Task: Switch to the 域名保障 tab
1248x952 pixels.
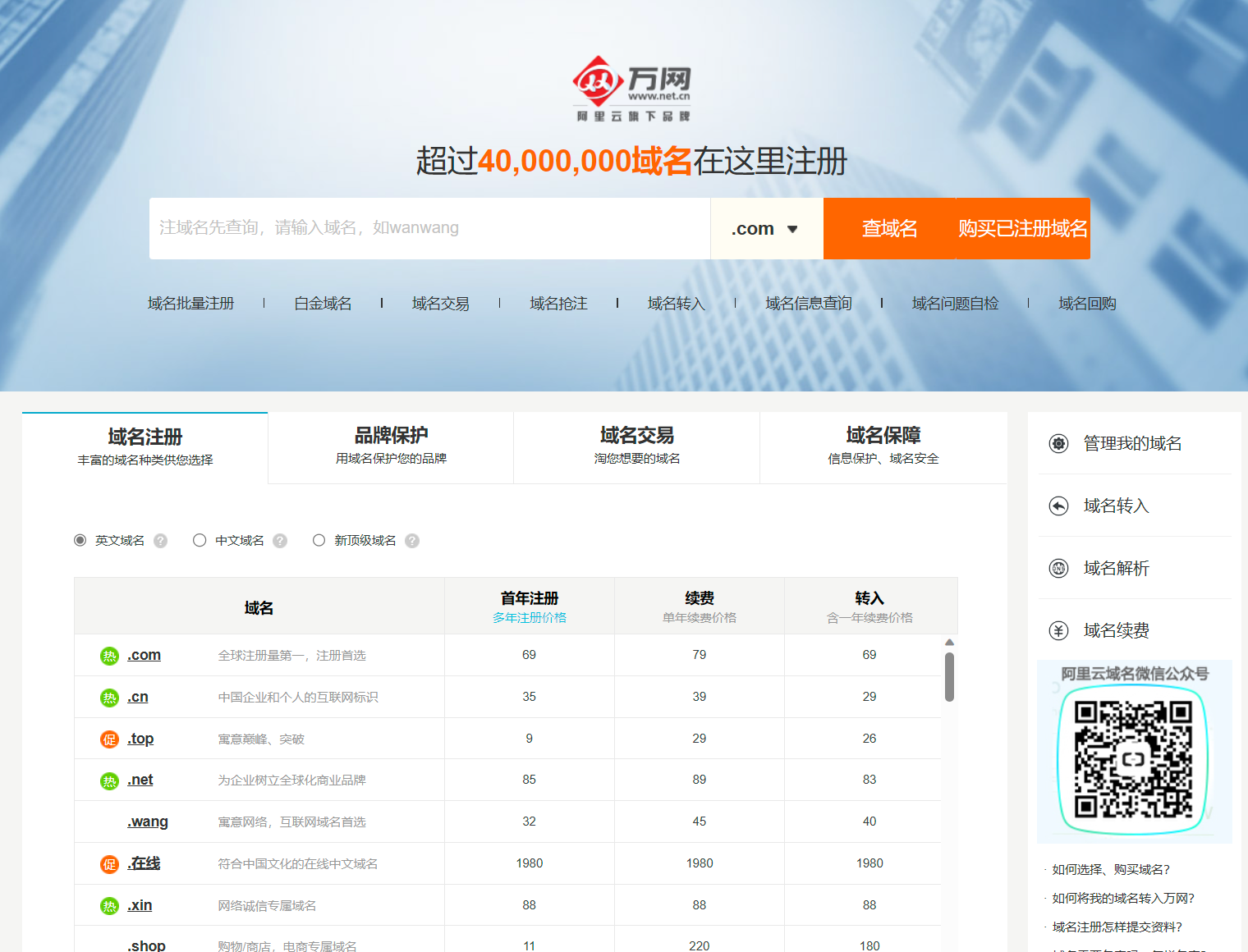Action: coord(883,446)
